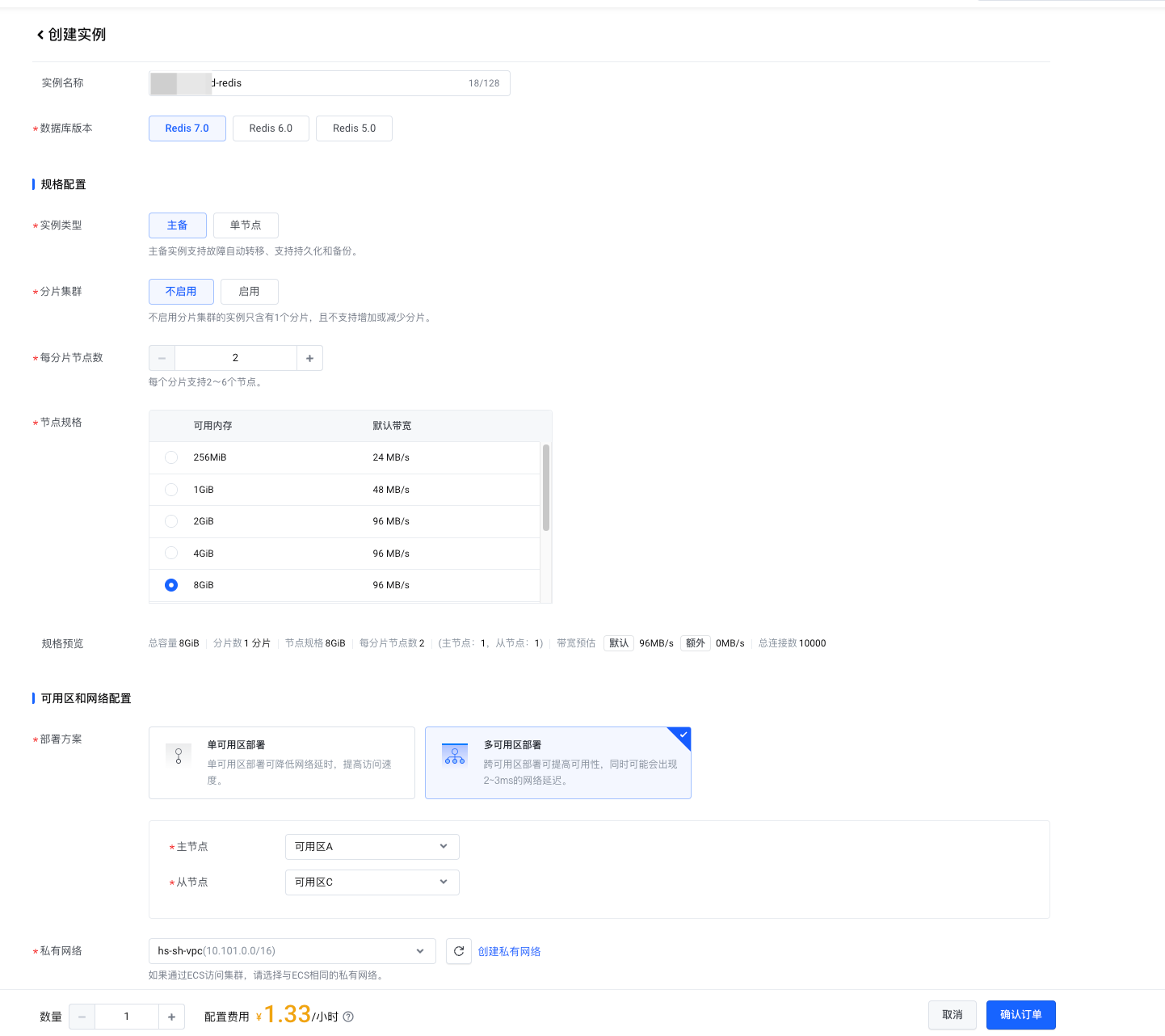Click the refresh icon next to 私有网络

pos(459,951)
